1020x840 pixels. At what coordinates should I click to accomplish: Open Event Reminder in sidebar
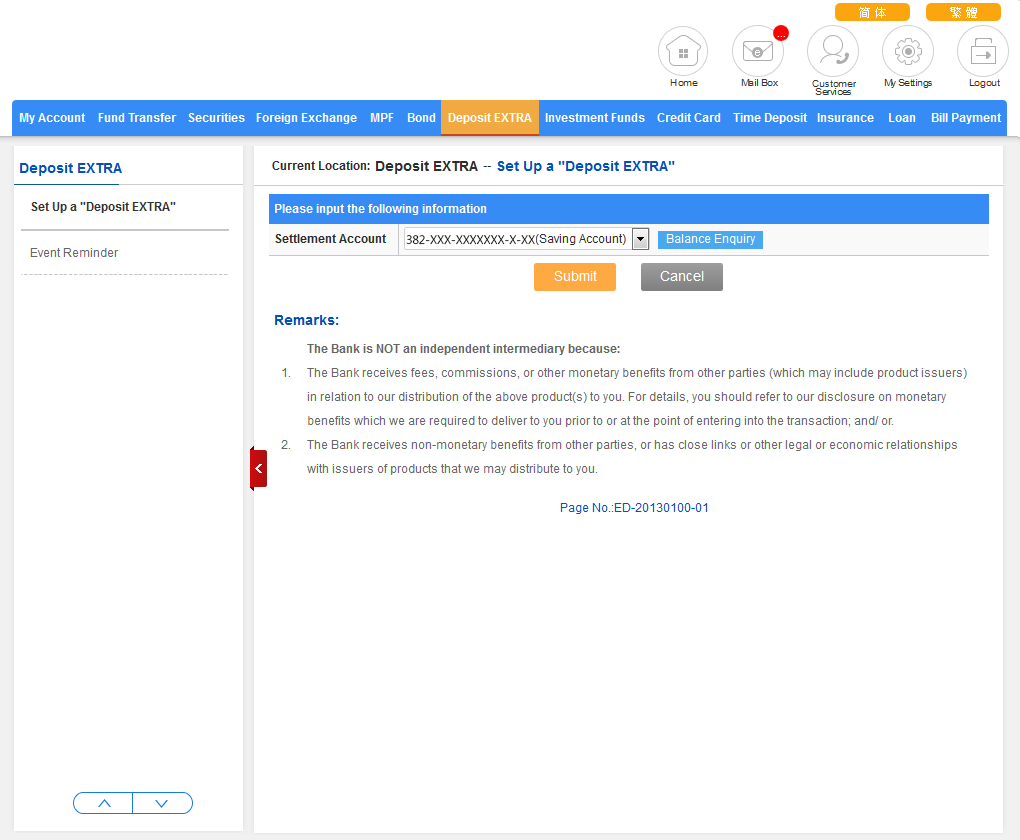(x=74, y=253)
